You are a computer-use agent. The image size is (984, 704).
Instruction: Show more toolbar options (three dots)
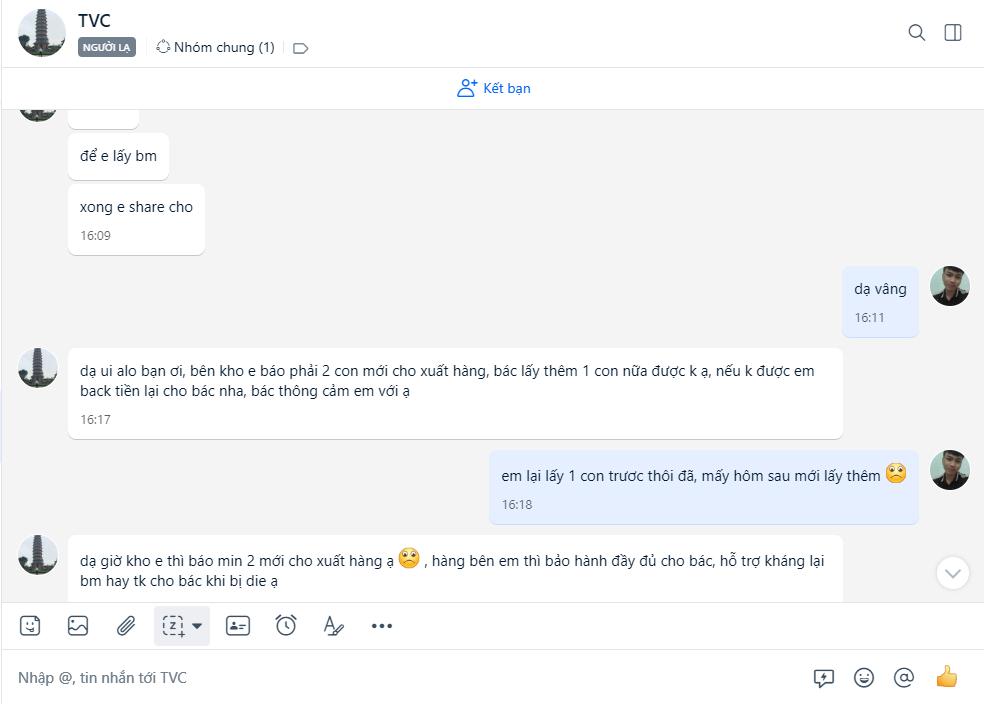[x=382, y=626]
